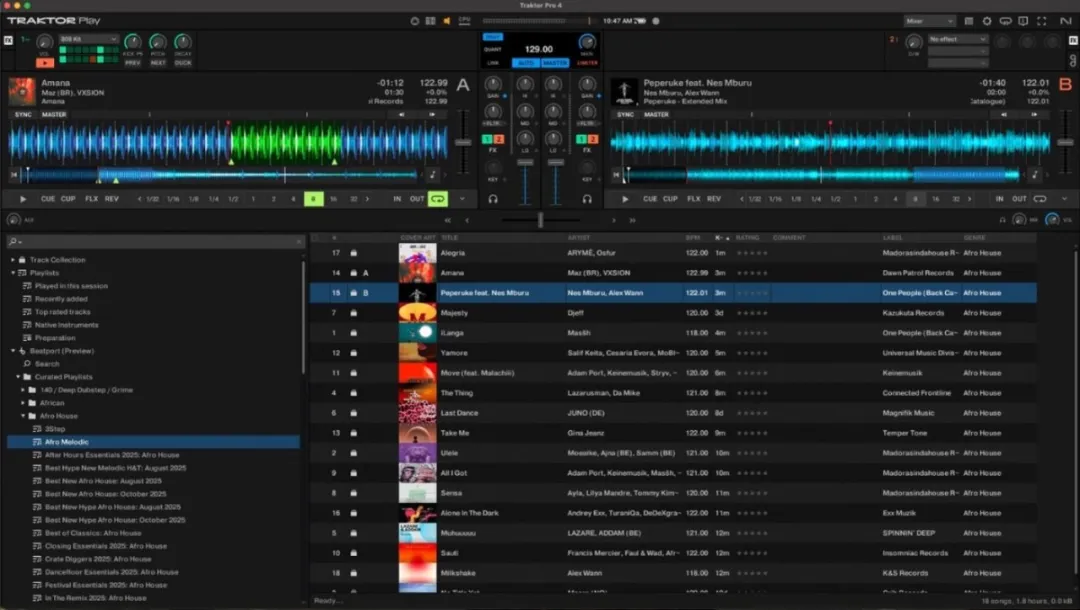Screen dimensions: 1080x610
Task: Set loop IN point on Deck A
Action: click(397, 199)
